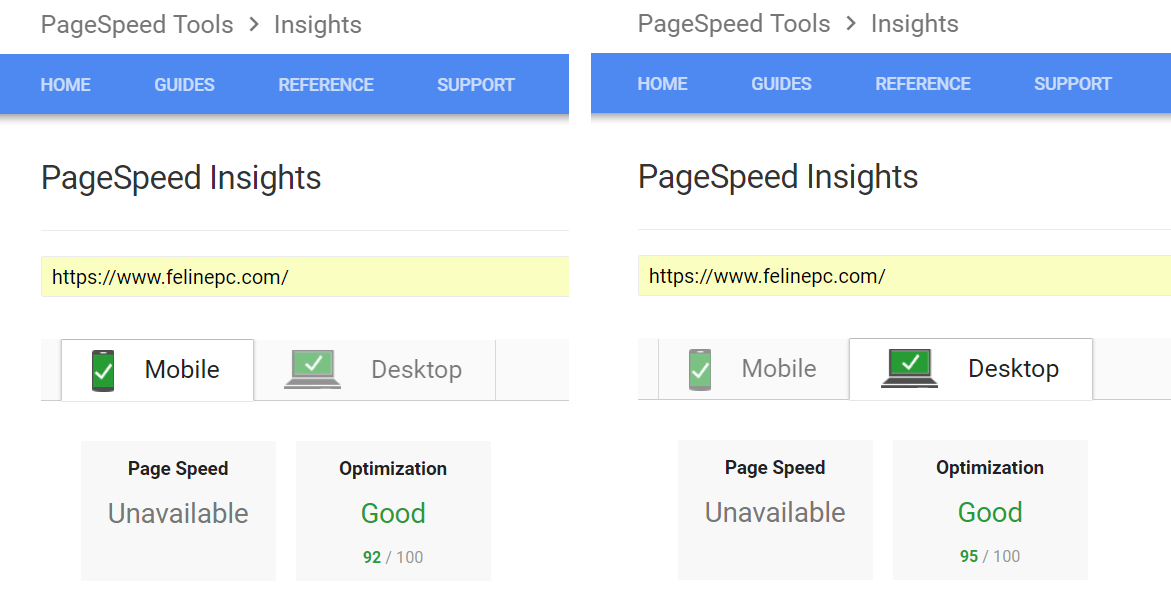
Task: Click Optimization heading in right panel
Action: [x=990, y=469]
